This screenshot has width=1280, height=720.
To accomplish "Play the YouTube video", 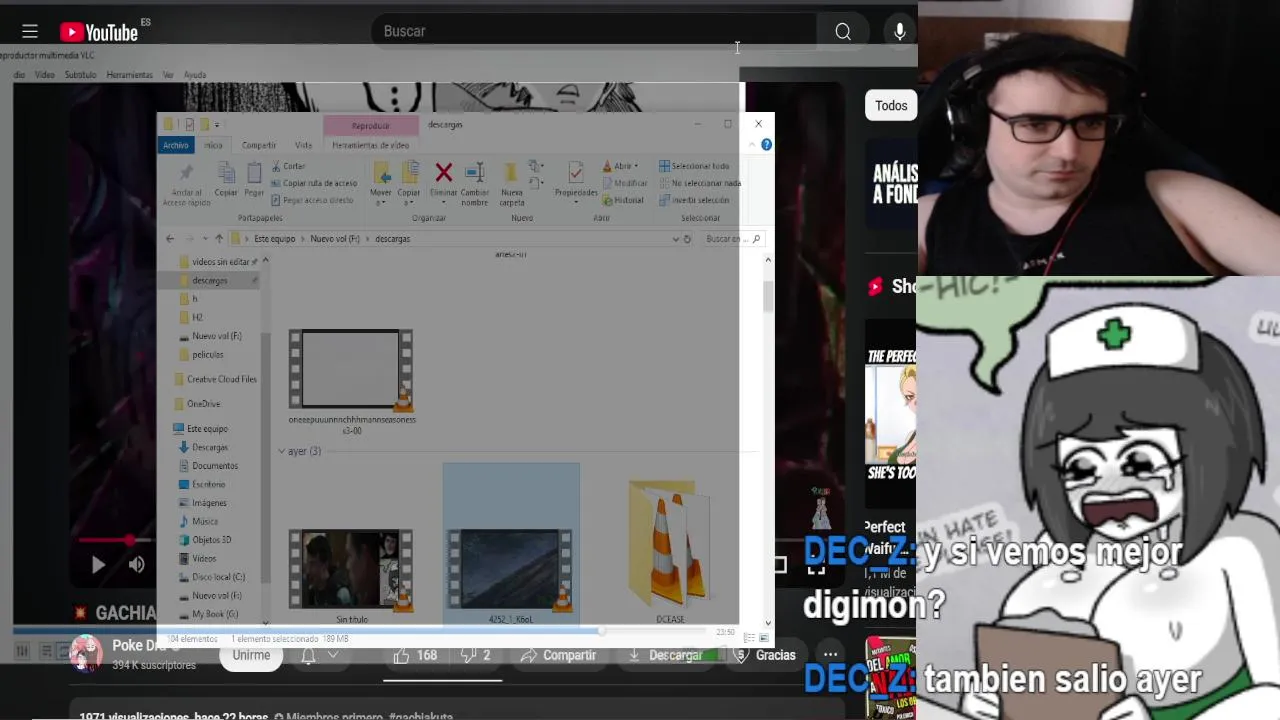I will click(98, 565).
